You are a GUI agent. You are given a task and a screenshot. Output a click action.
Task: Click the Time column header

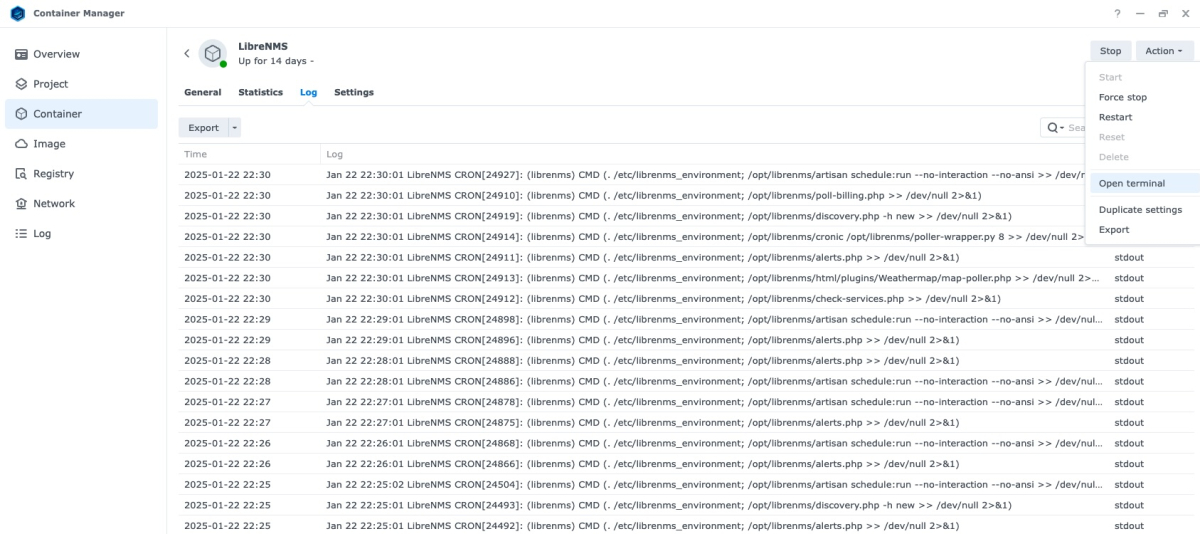(x=196, y=155)
